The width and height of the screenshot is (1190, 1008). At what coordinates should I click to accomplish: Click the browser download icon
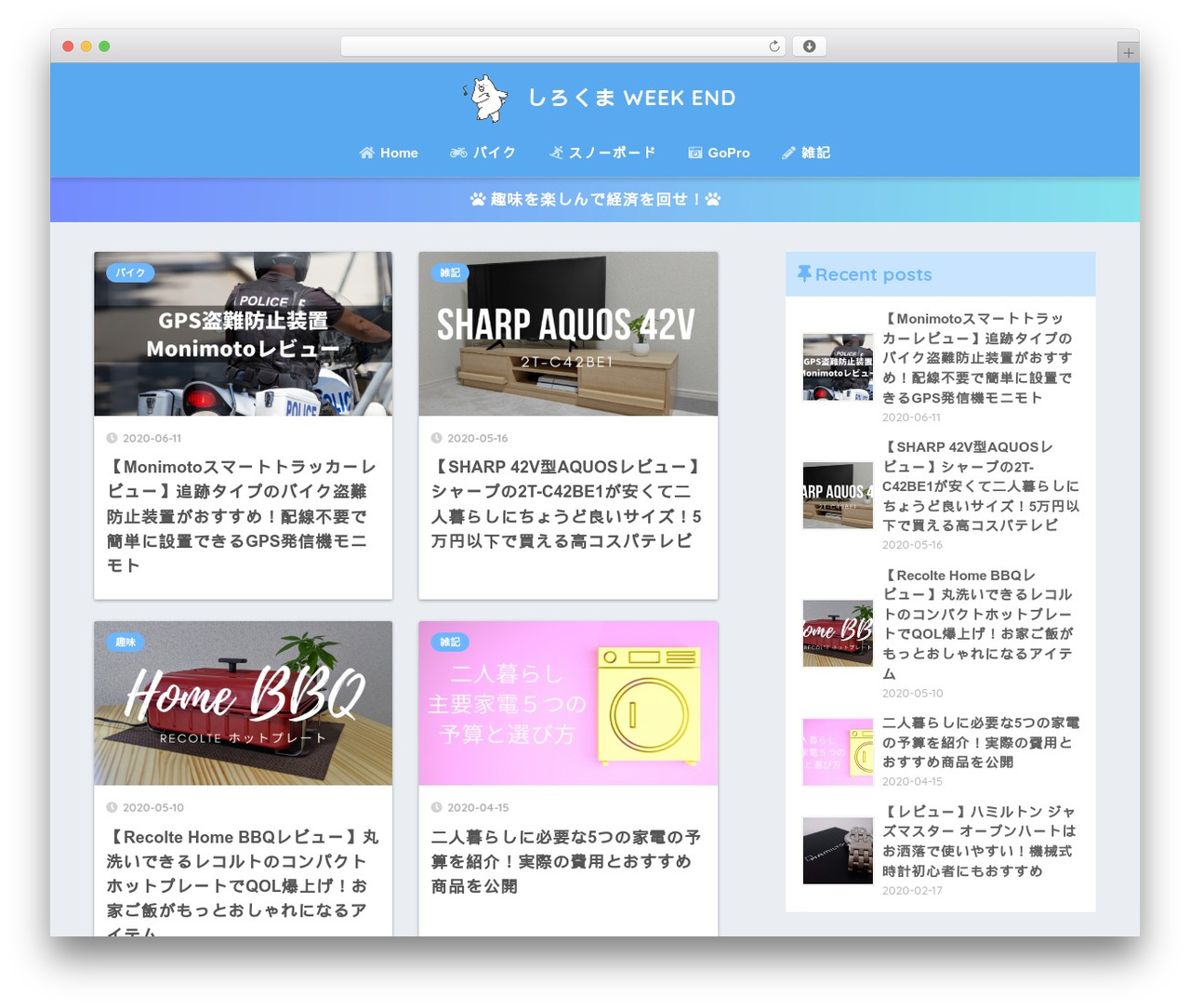click(809, 46)
